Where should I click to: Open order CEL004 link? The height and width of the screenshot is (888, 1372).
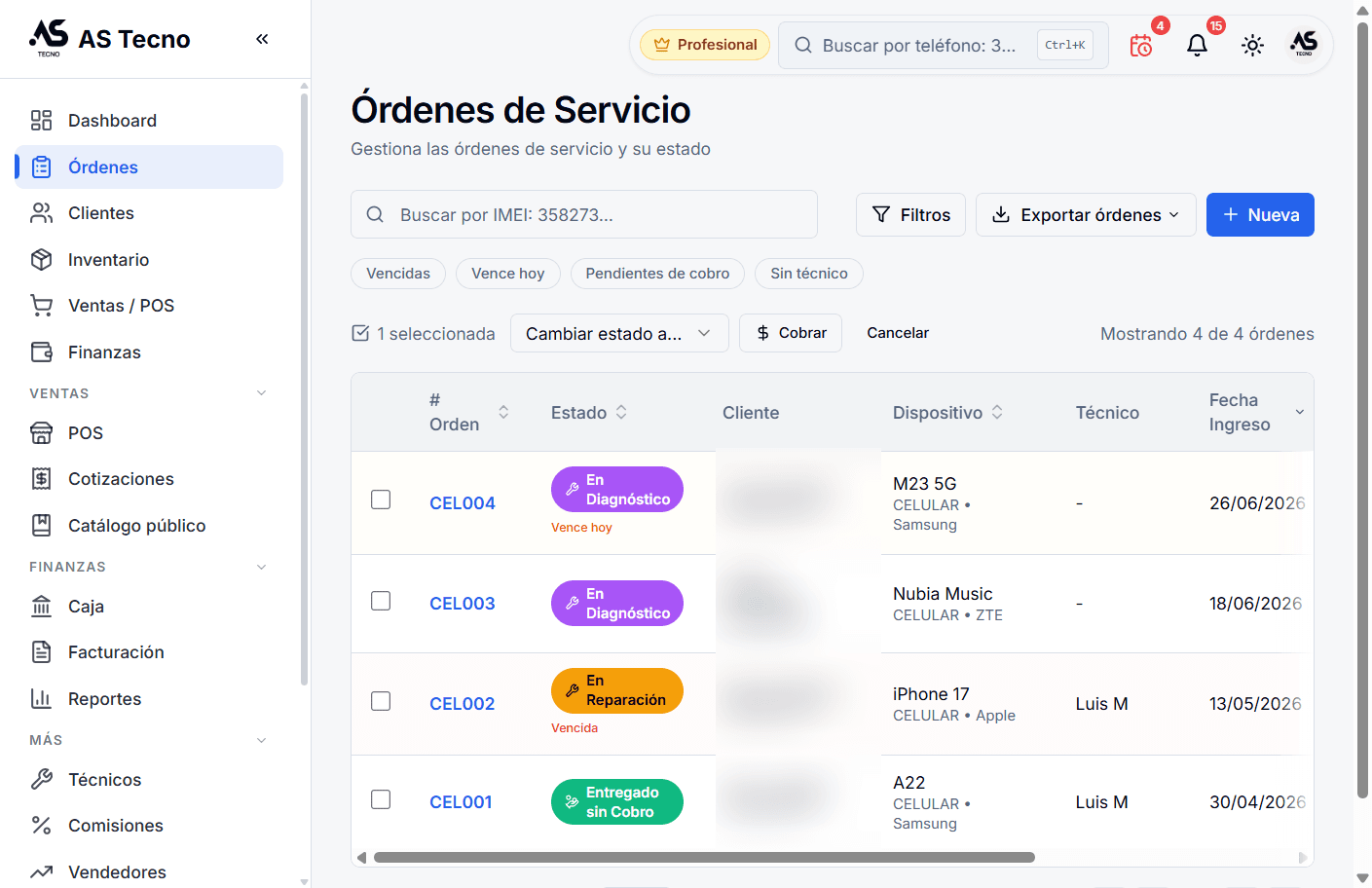(463, 503)
